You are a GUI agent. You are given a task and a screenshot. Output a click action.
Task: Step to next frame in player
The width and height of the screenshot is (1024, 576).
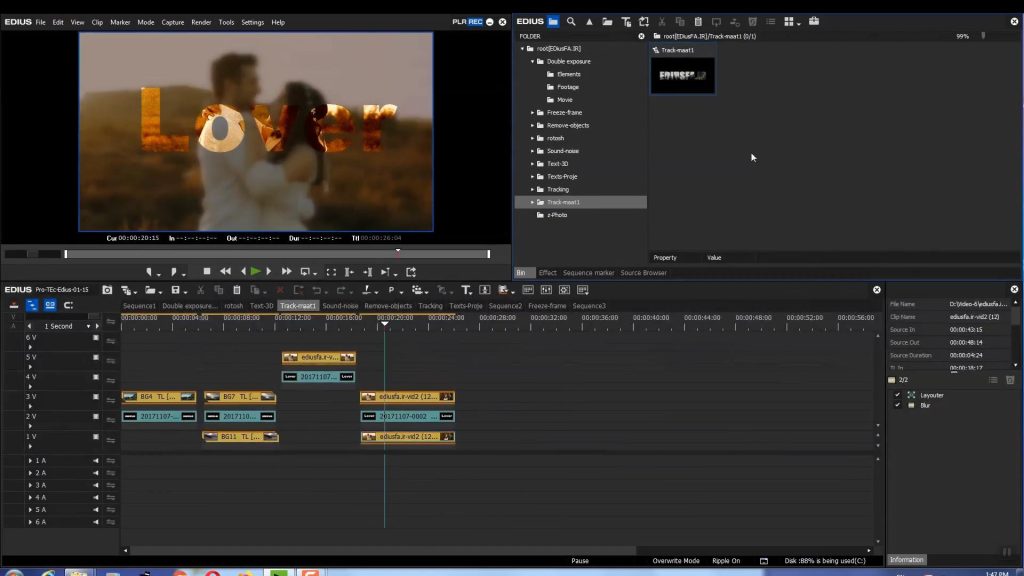(268, 272)
